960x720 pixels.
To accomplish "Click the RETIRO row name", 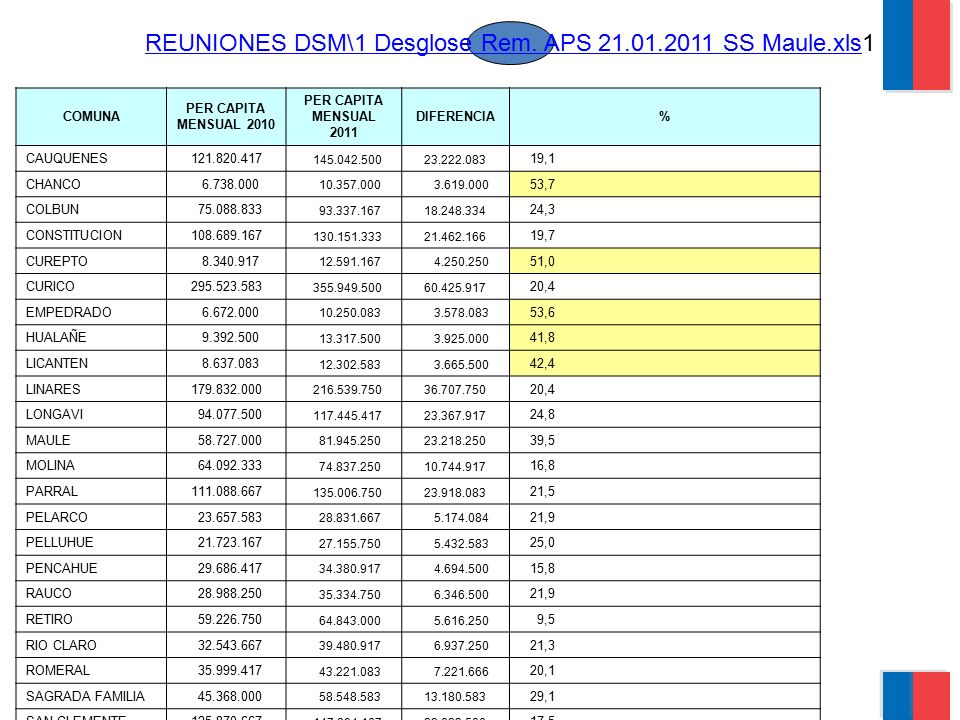I will [49, 620].
